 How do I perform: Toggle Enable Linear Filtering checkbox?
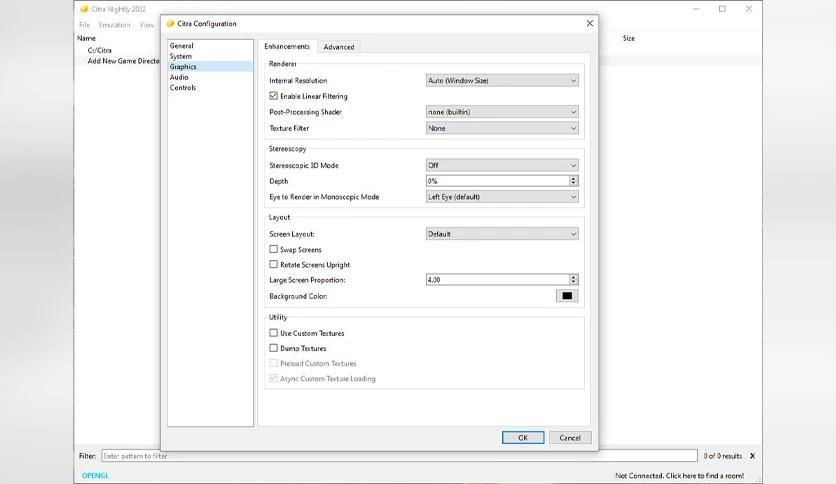click(x=274, y=96)
